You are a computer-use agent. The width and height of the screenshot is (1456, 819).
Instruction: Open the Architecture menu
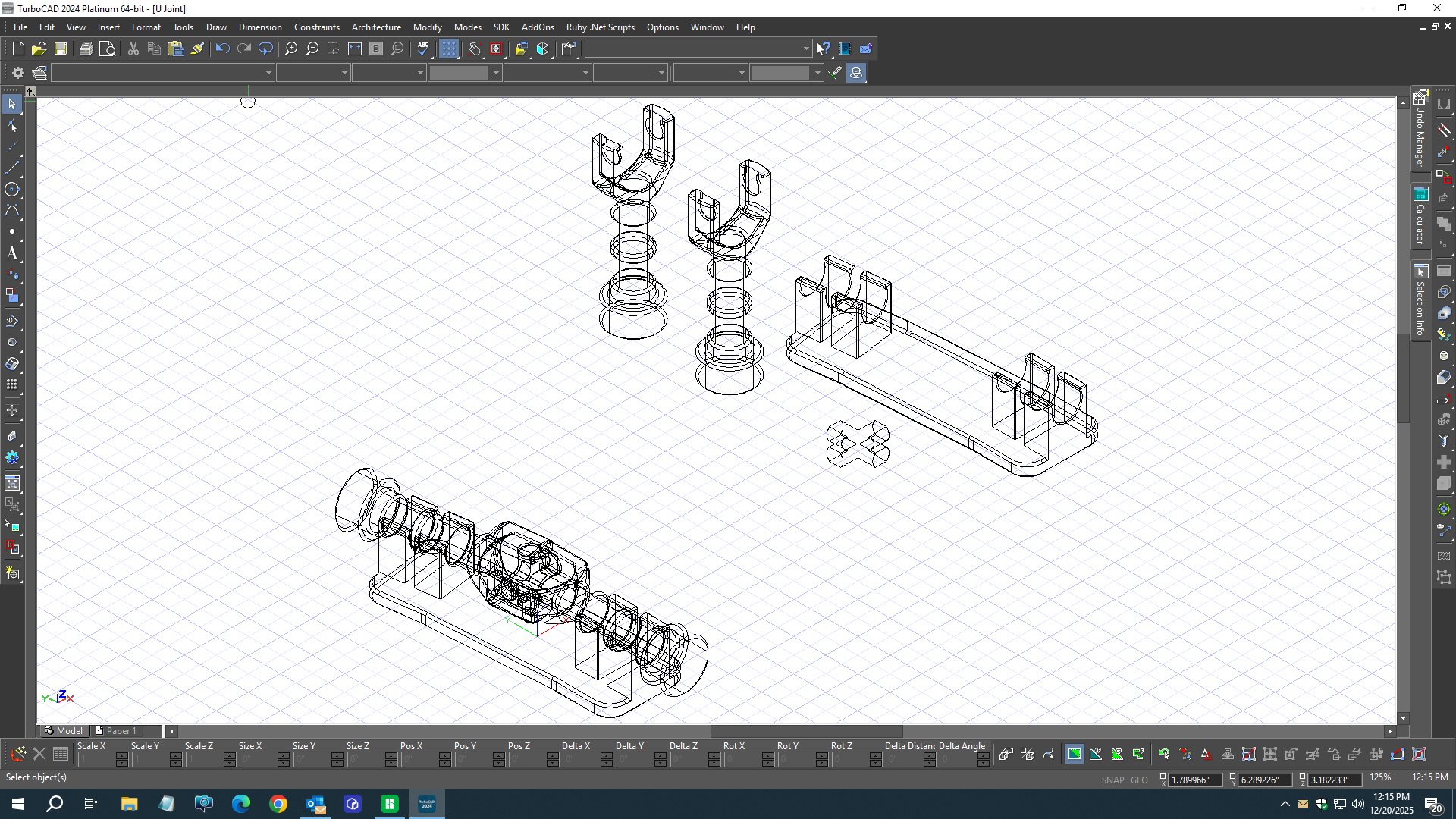[x=376, y=27]
